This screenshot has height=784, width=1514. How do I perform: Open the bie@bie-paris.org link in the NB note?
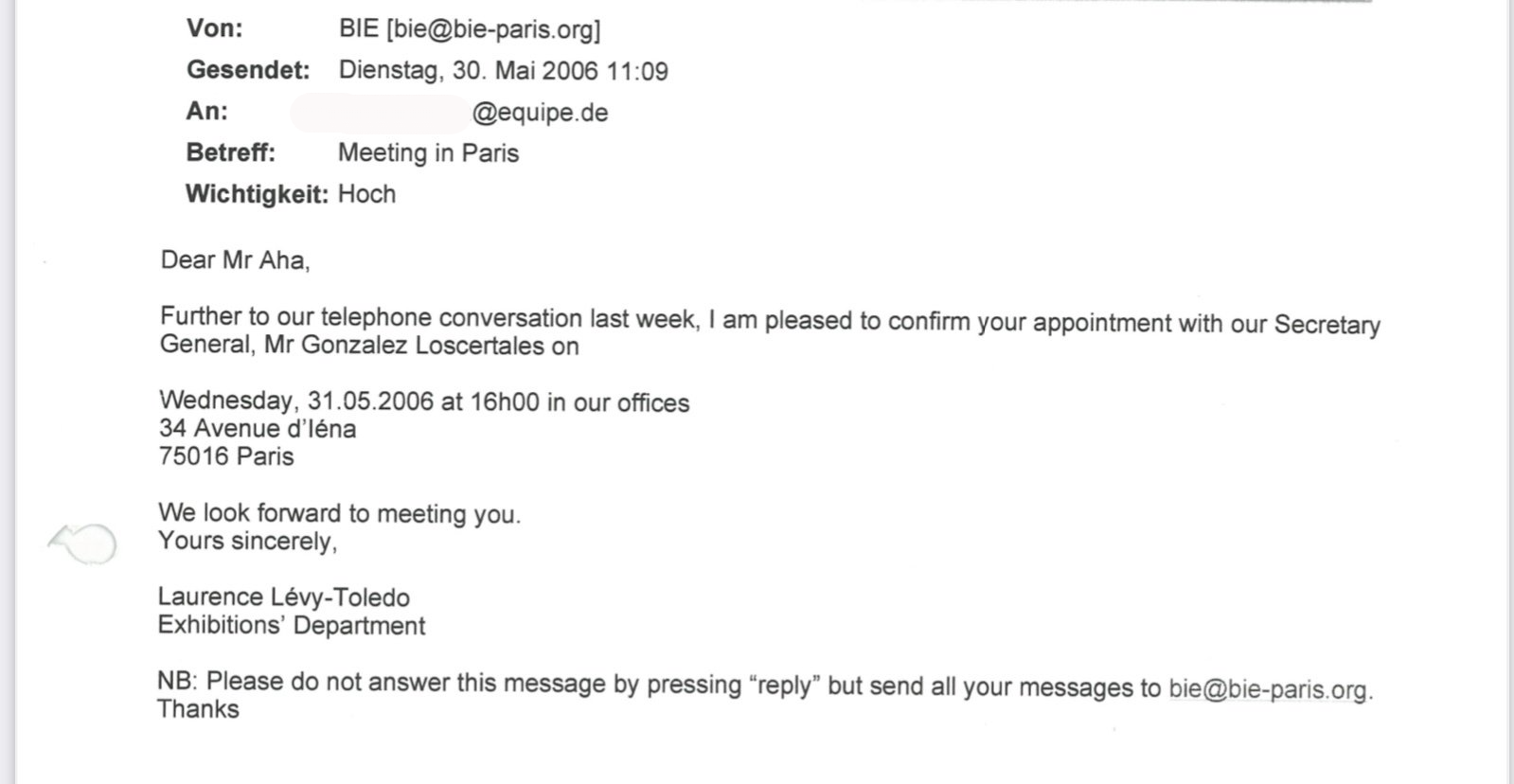(1269, 688)
